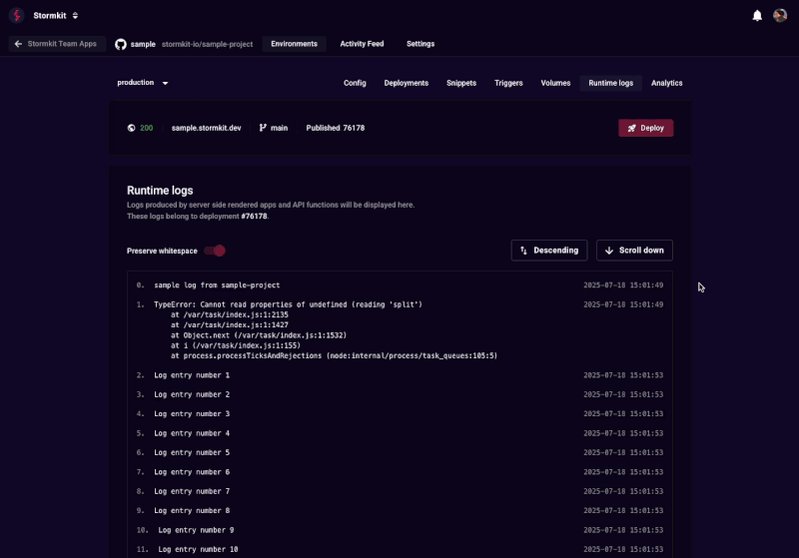Open the Activity Feed tab
Image resolution: width=799 pixels, height=558 pixels.
click(362, 44)
